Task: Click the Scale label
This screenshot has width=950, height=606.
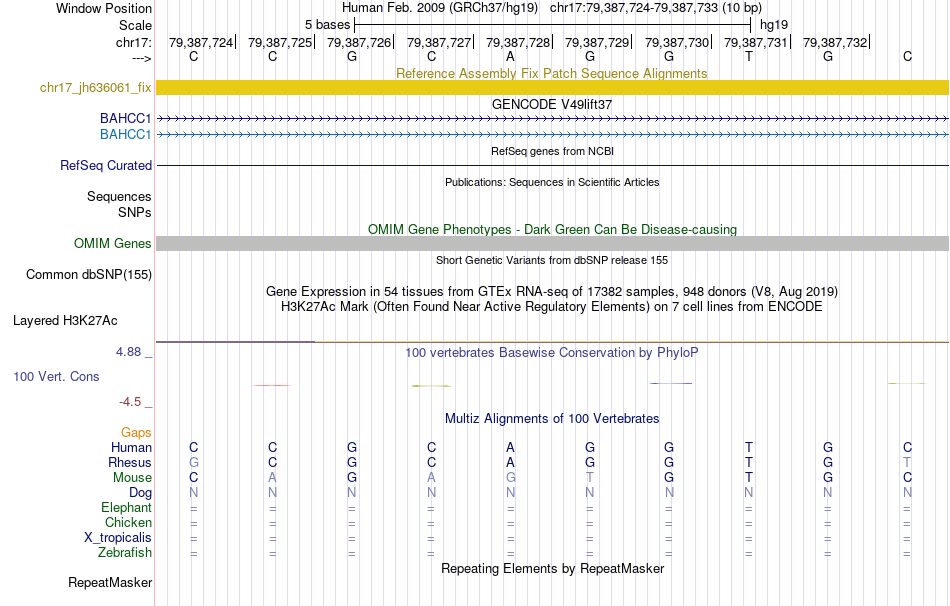Action: pyautogui.click(x=135, y=25)
